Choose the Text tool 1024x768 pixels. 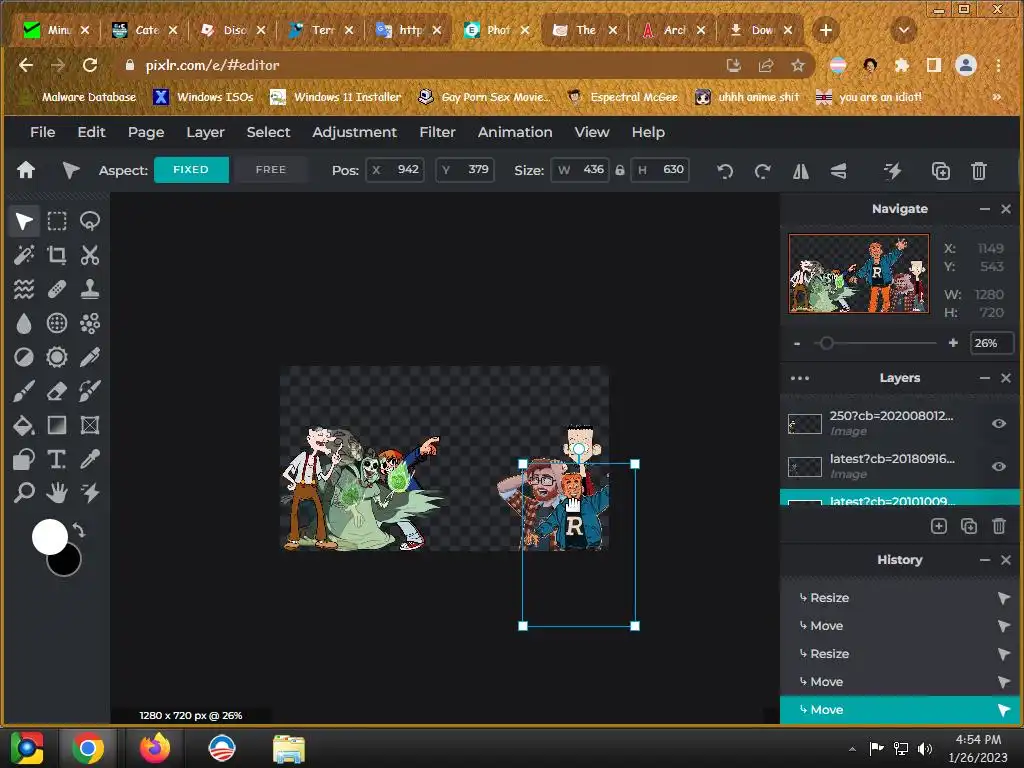pyautogui.click(x=57, y=459)
